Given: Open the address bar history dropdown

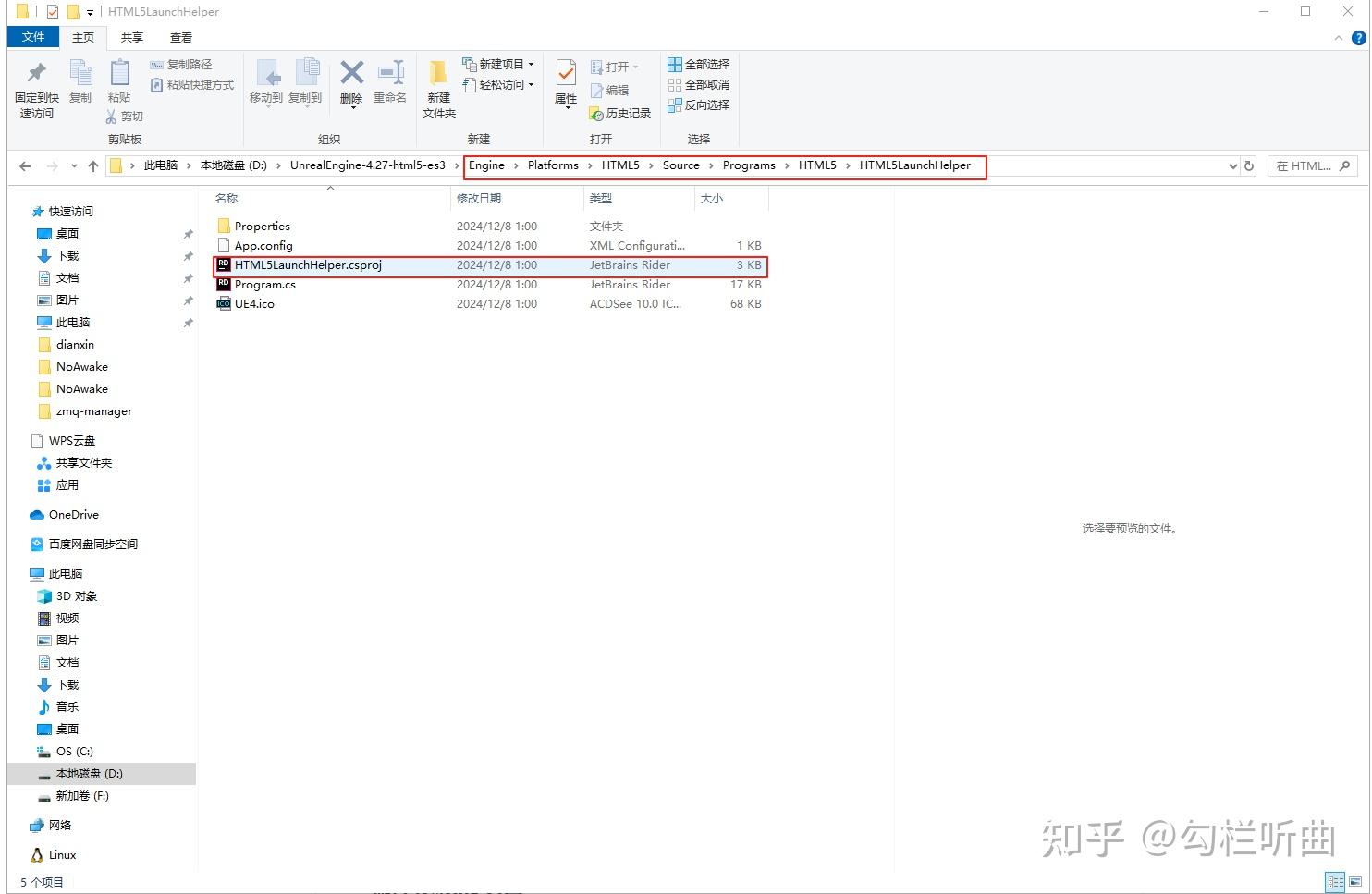Looking at the screenshot, I should pyautogui.click(x=1231, y=165).
